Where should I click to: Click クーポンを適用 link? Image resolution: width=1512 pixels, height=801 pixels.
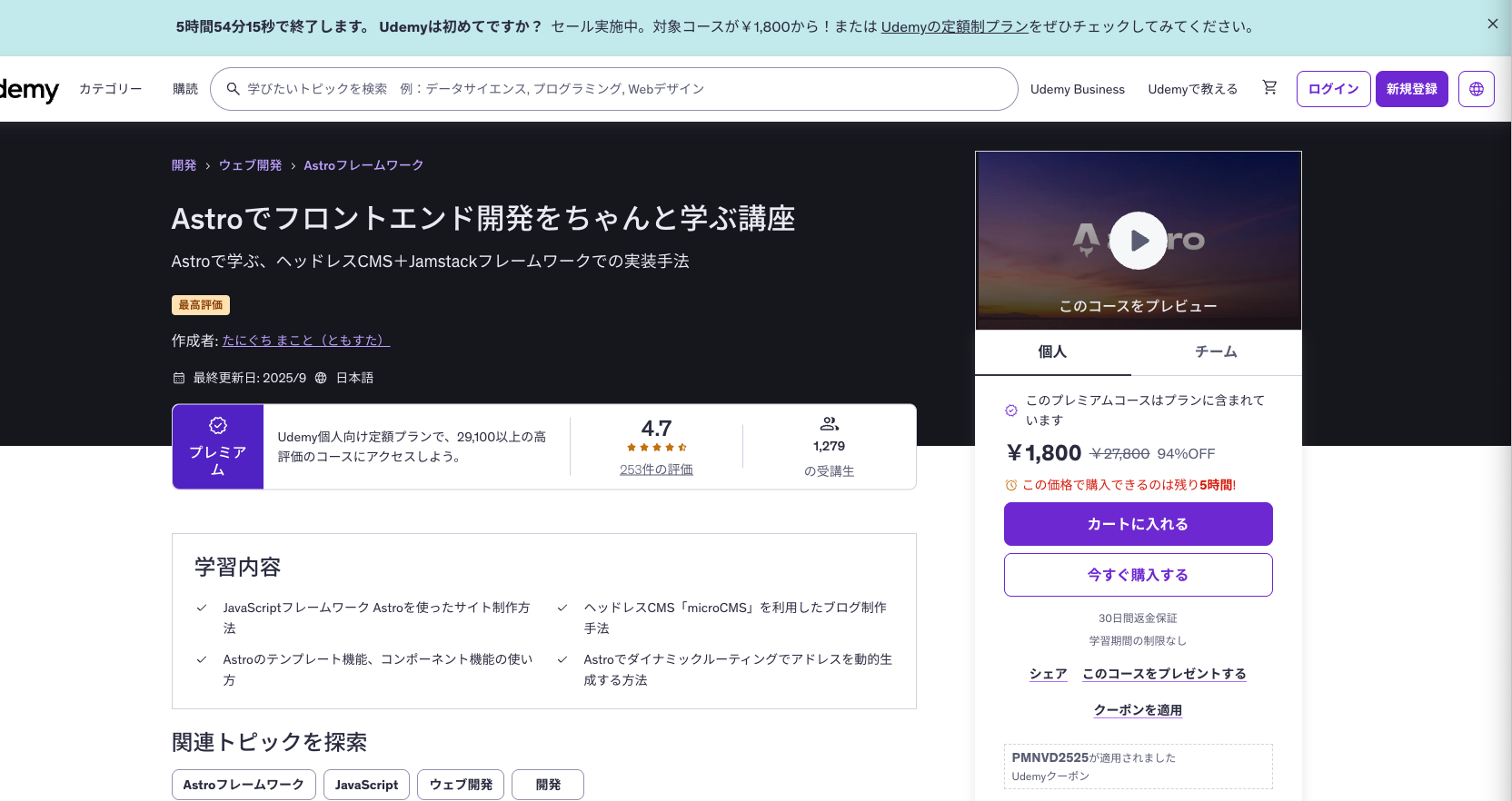[1138, 710]
